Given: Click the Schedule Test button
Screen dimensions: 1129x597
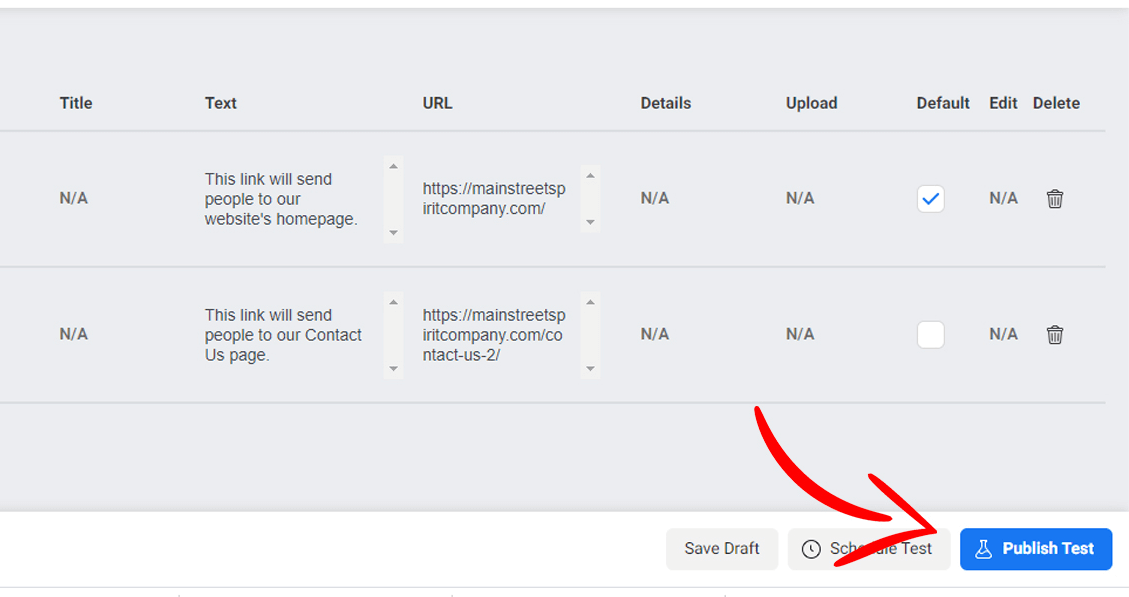Looking at the screenshot, I should coord(868,549).
